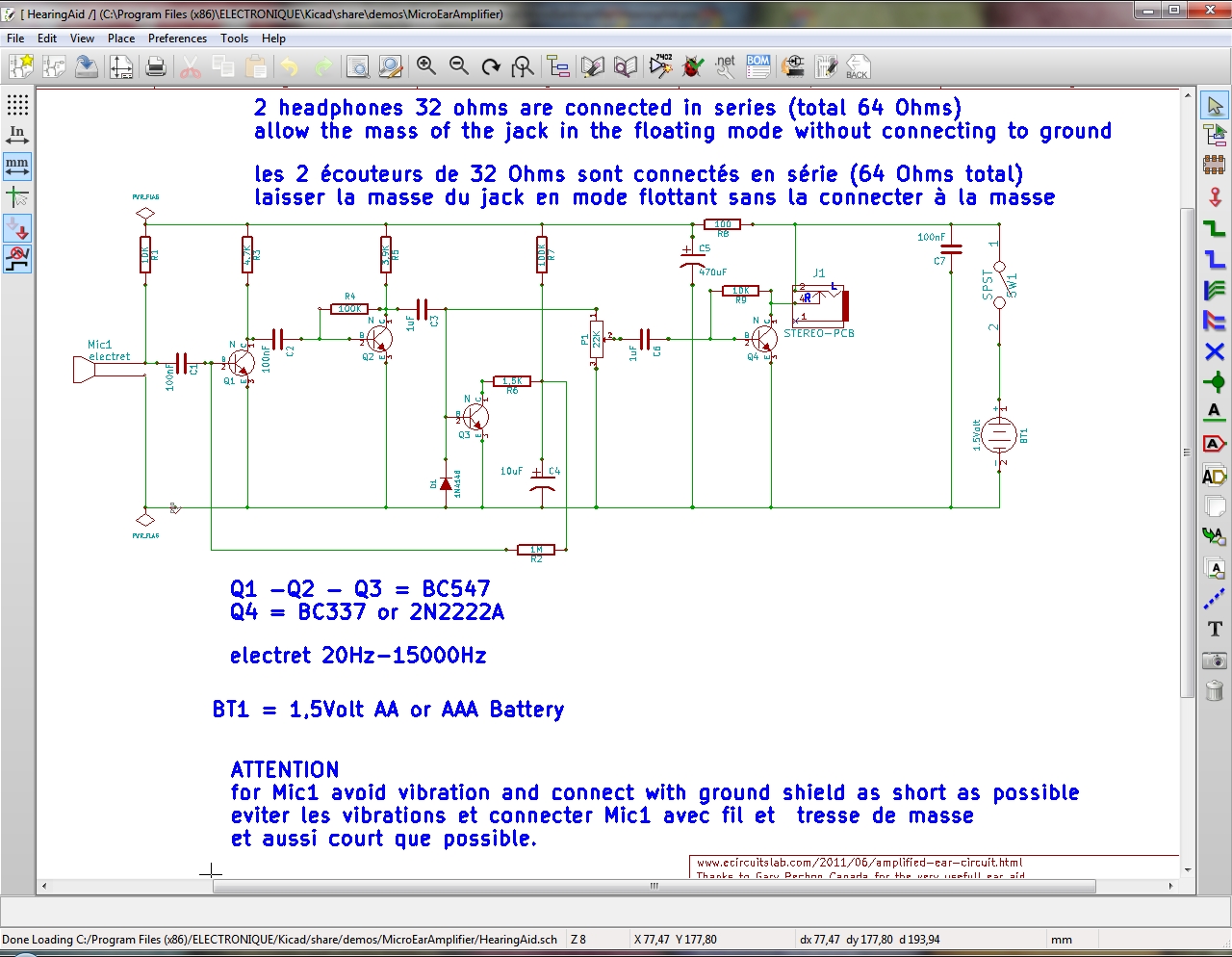Open the Find dialog with the magnifier icon
This screenshot has width=1232, height=957.
point(357,66)
